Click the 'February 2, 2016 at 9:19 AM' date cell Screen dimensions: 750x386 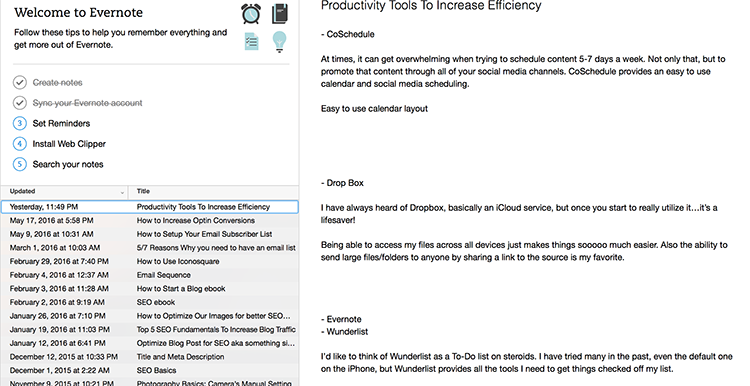57,302
